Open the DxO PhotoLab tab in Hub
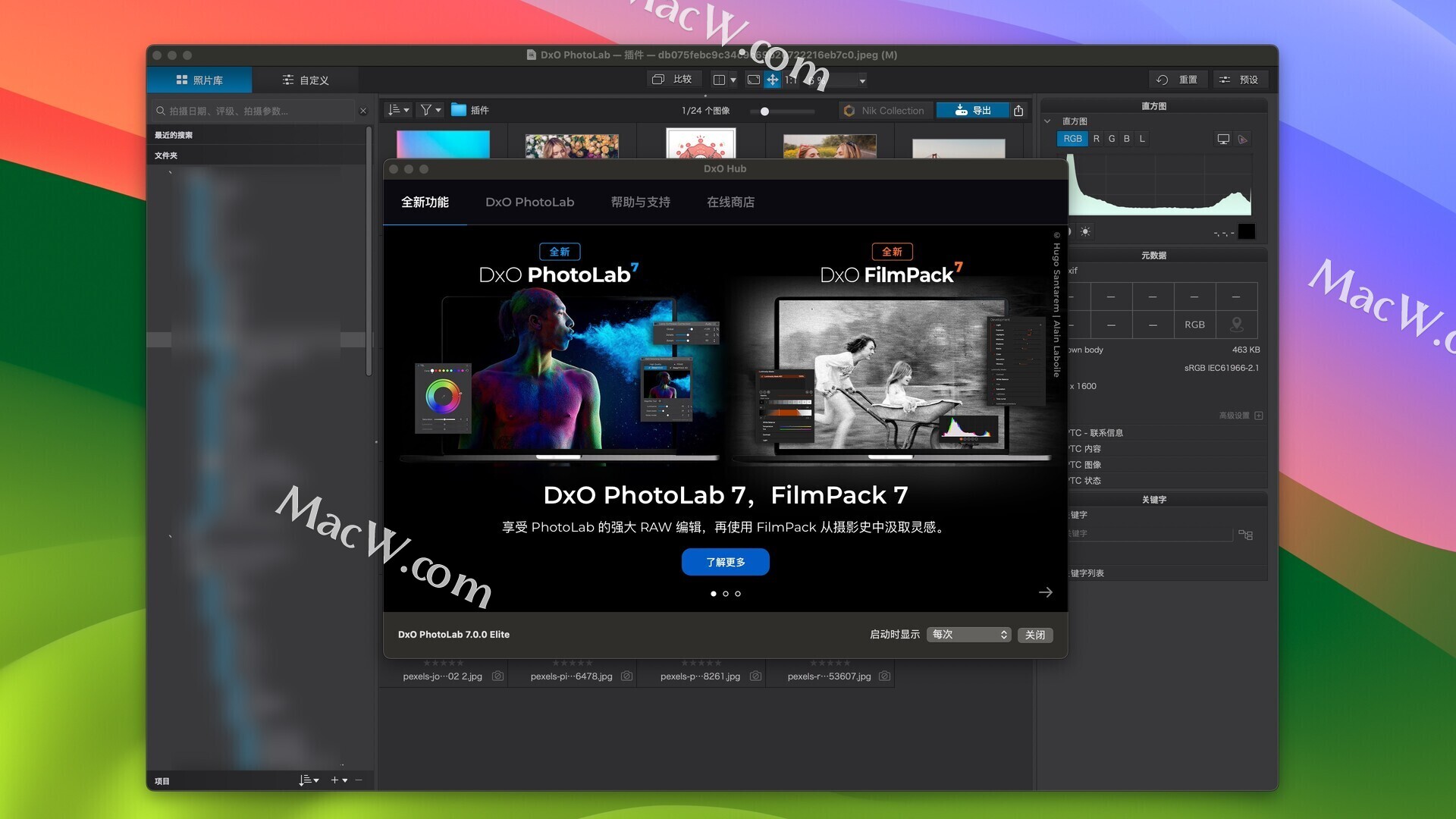 click(529, 202)
